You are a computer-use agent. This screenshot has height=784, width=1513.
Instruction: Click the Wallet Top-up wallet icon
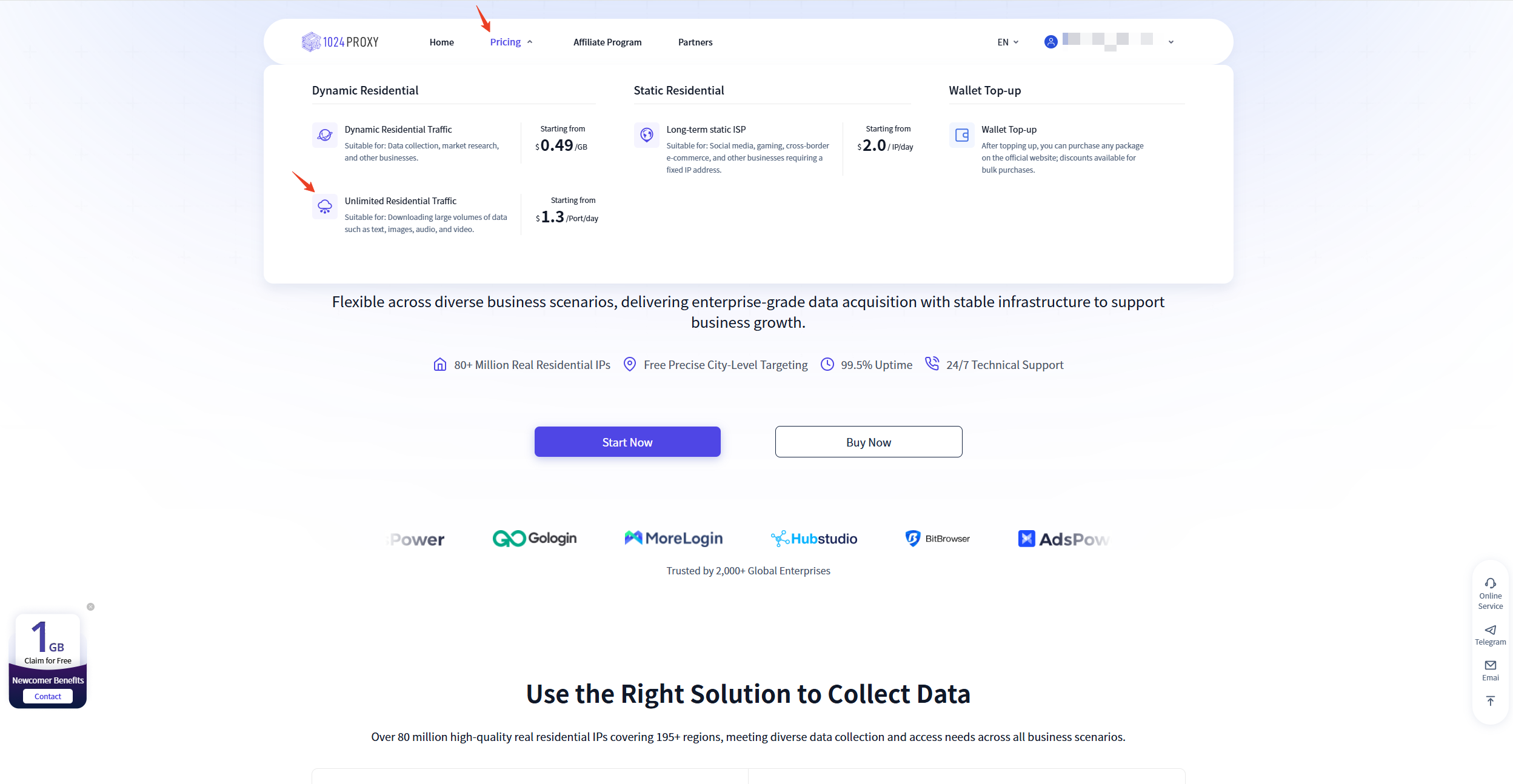(x=962, y=135)
